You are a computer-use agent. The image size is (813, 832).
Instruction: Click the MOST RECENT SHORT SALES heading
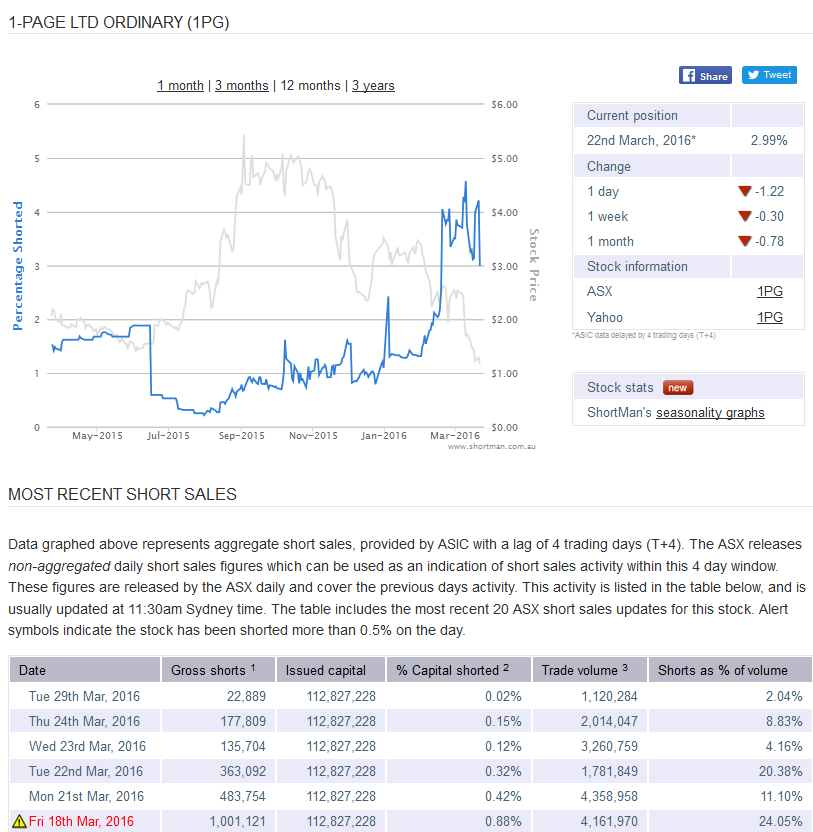click(x=123, y=494)
